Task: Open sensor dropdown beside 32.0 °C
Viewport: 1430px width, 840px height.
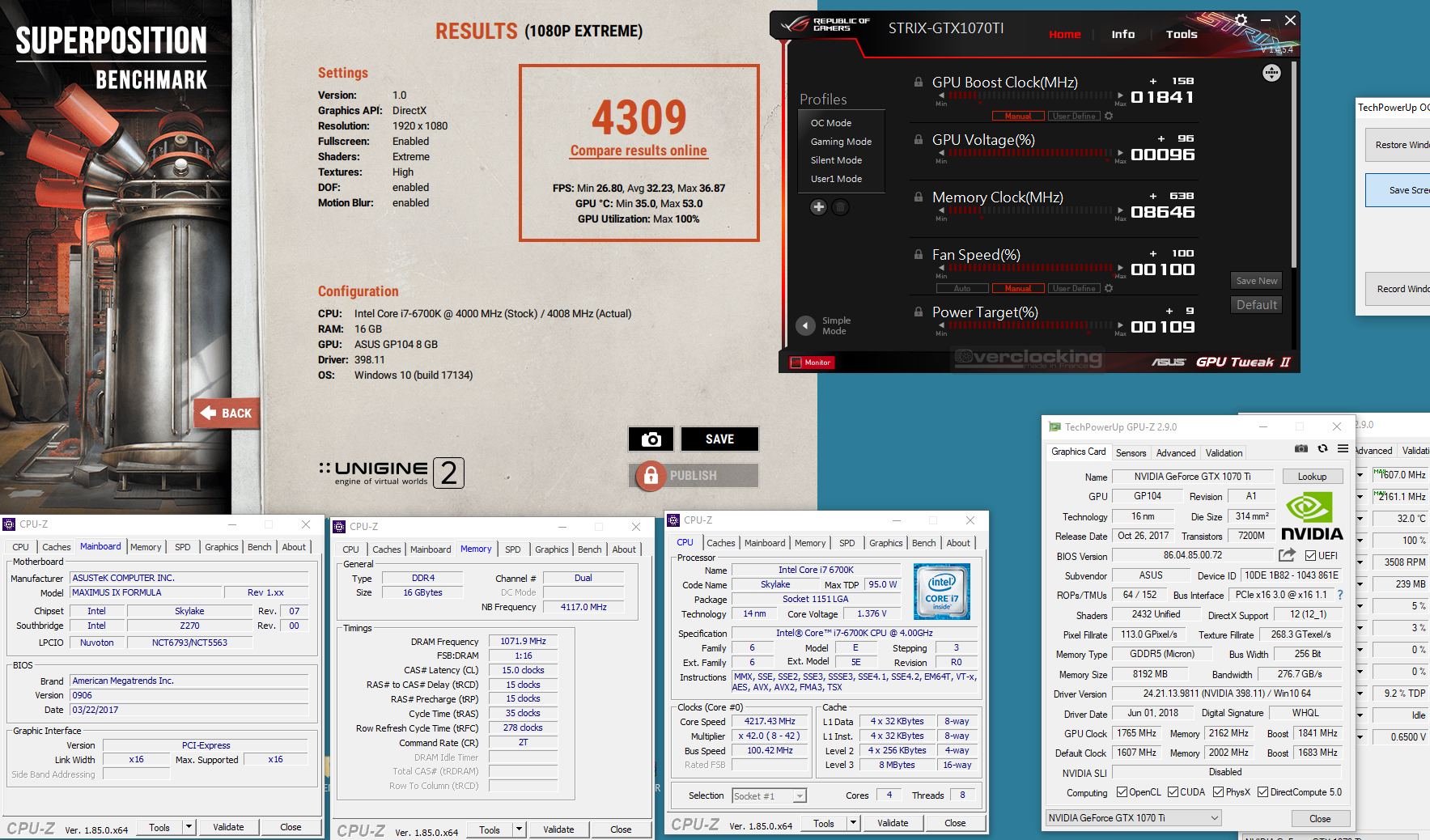Action: point(1360,519)
